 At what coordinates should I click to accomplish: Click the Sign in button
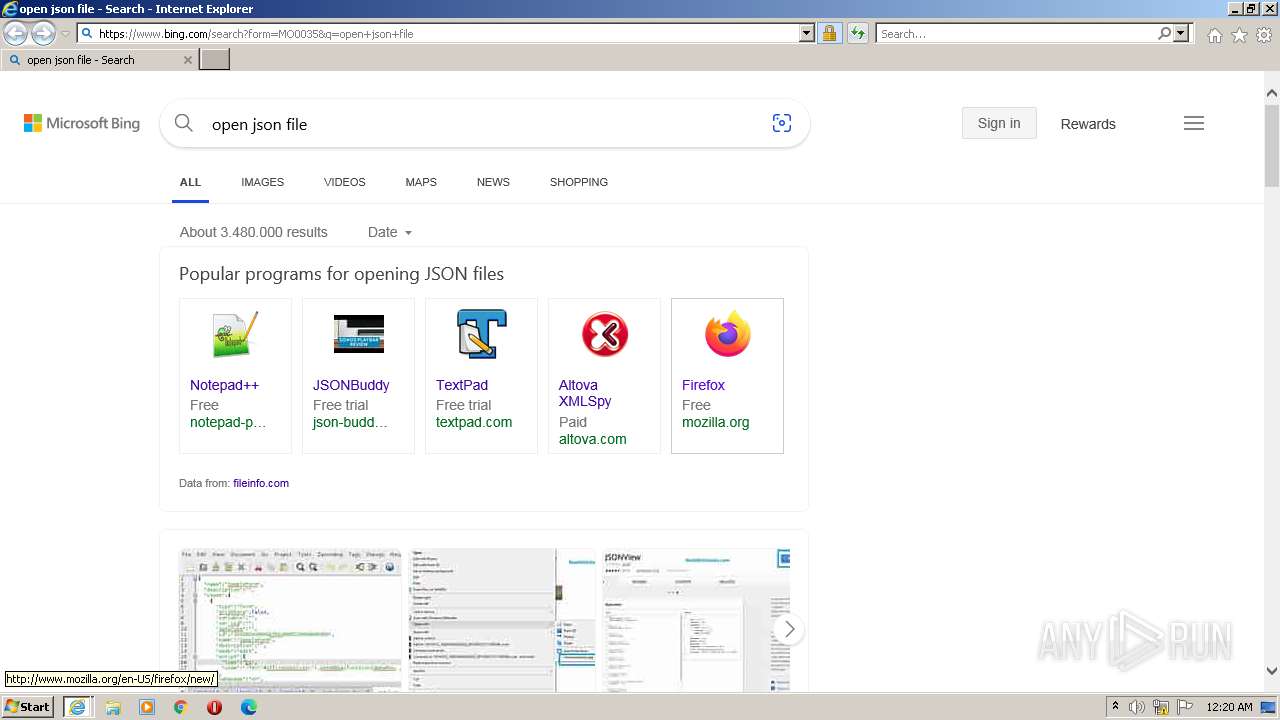(999, 123)
